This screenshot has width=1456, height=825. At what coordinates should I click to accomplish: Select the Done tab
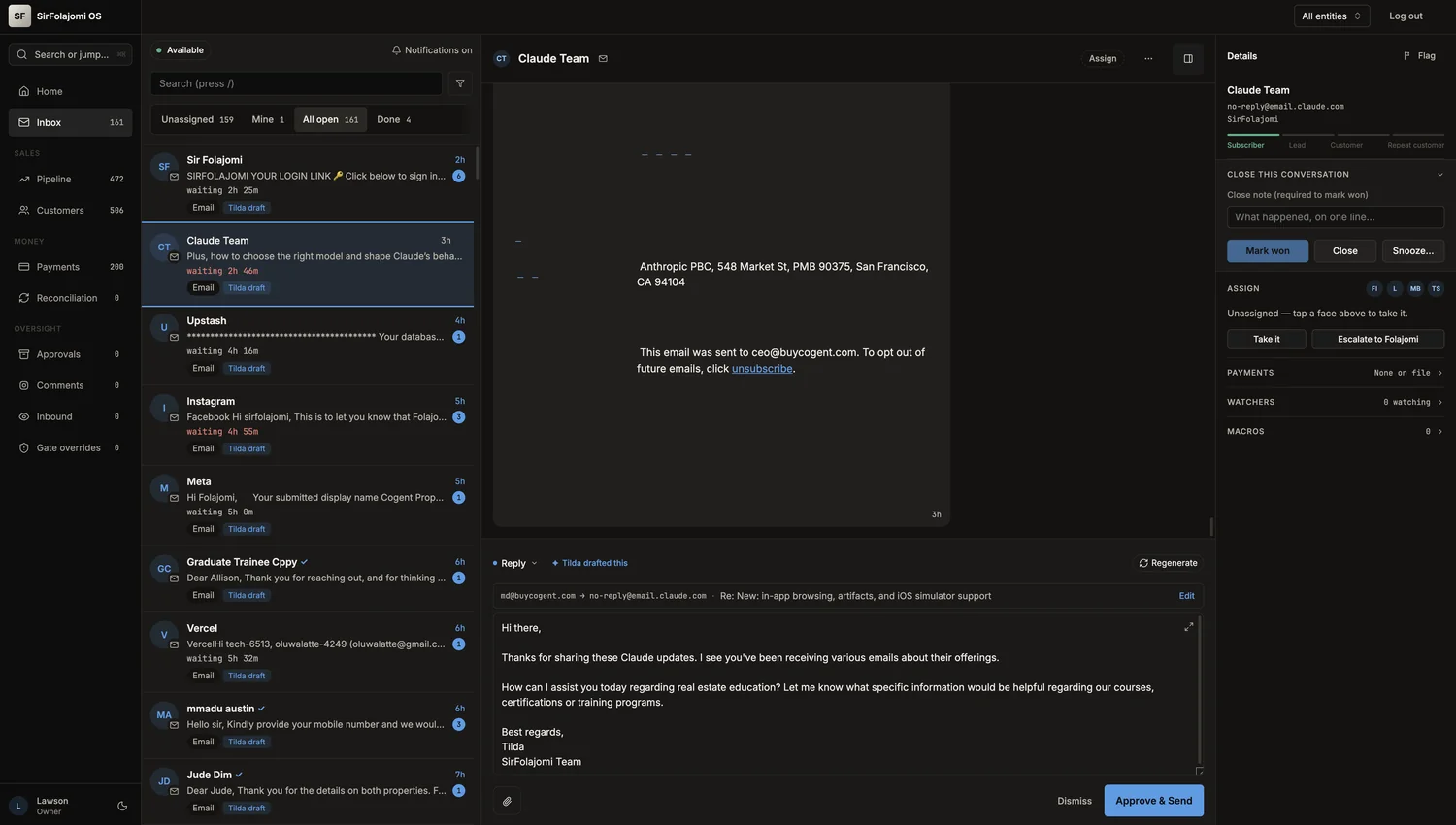coord(394,119)
